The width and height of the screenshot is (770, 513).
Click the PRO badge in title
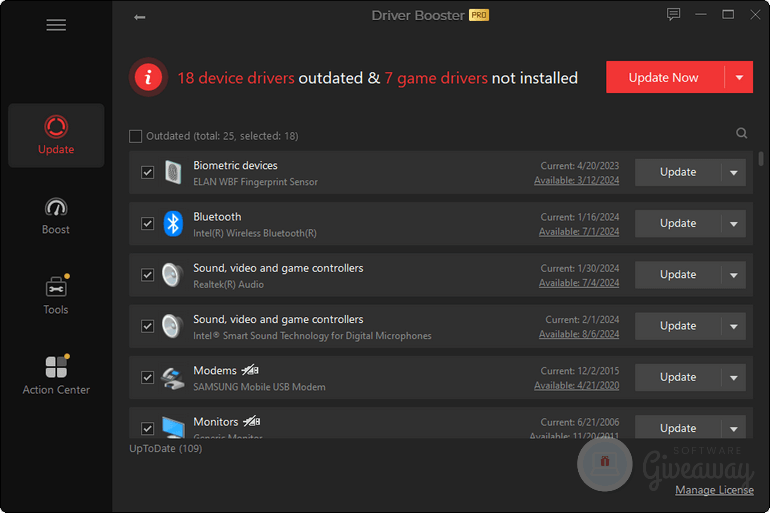[479, 15]
